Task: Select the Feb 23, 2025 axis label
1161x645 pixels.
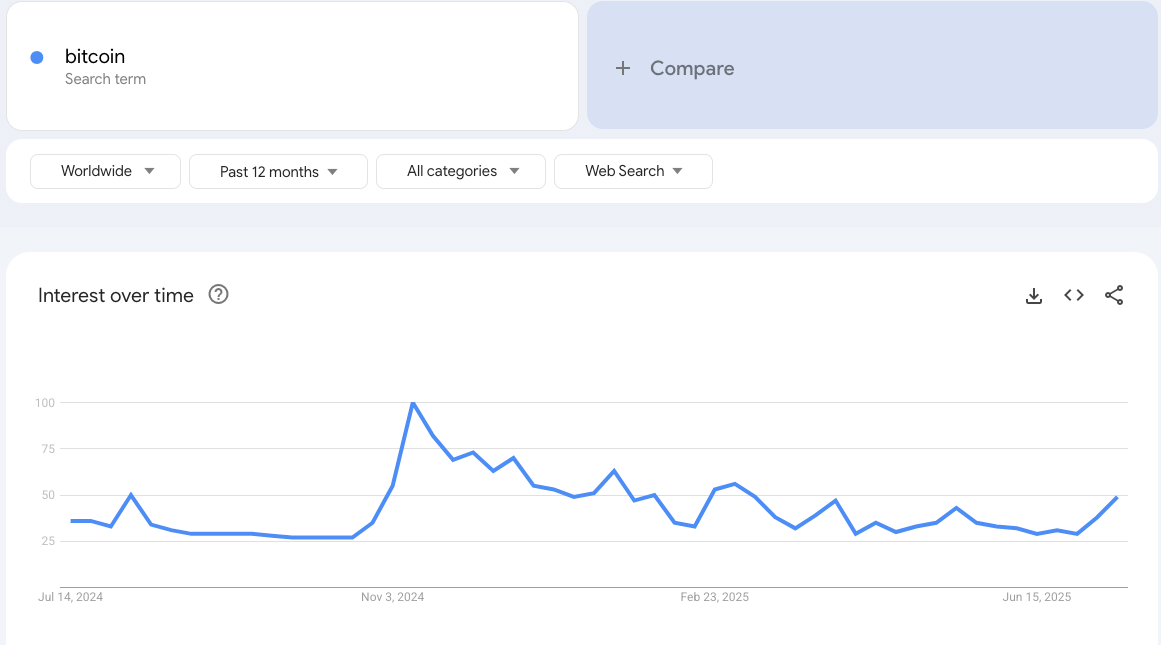Action: (x=714, y=597)
